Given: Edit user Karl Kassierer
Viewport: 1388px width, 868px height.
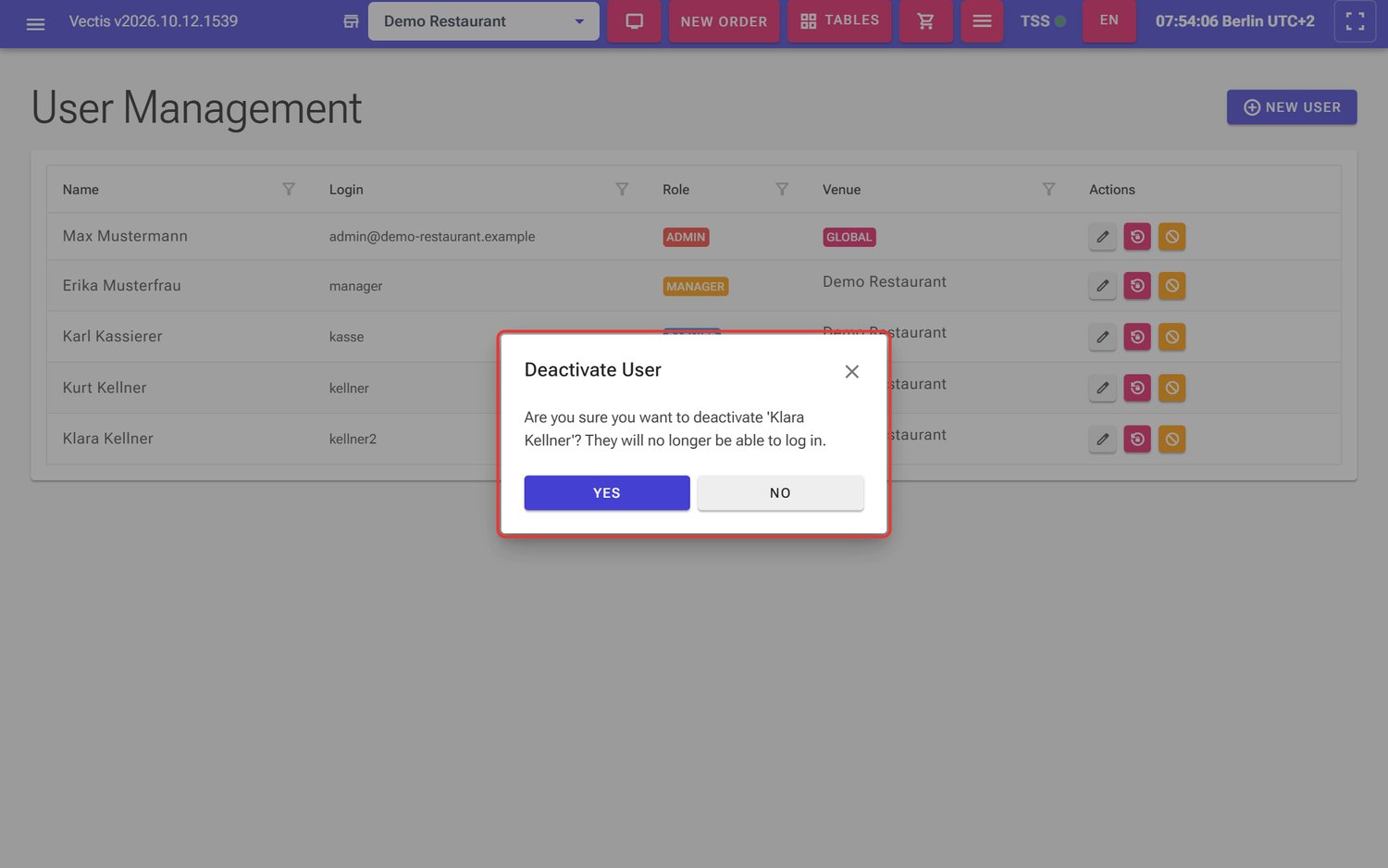Looking at the screenshot, I should 1102,337.
